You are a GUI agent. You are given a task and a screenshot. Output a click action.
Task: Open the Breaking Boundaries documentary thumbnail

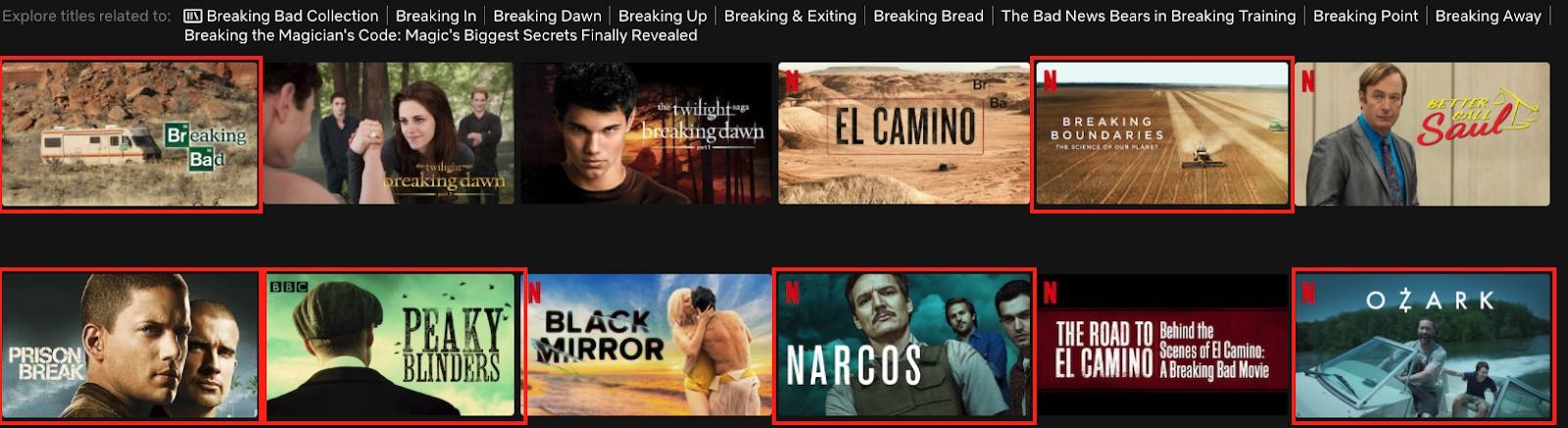click(1162, 134)
